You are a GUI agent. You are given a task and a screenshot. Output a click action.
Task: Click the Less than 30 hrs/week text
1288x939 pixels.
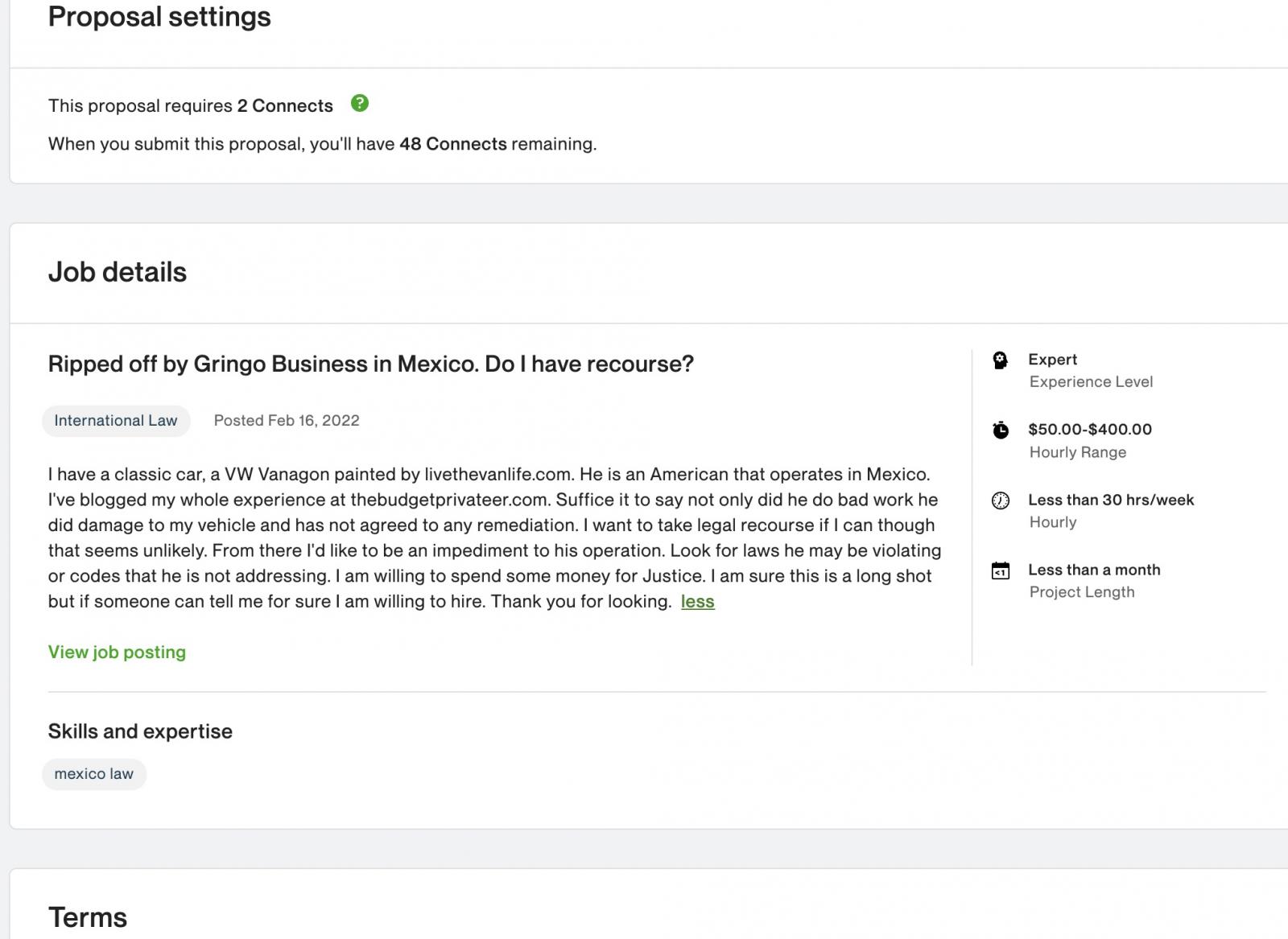click(1111, 500)
